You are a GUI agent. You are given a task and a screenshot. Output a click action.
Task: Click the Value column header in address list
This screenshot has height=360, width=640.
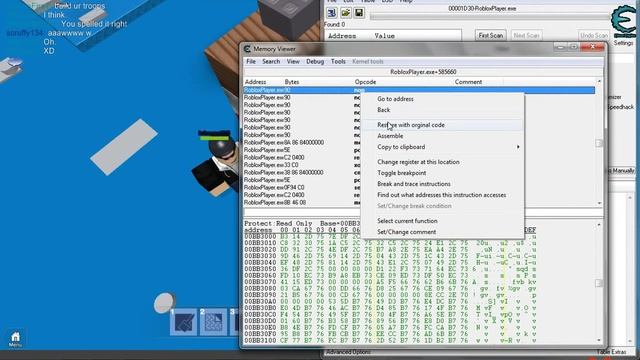tap(384, 36)
